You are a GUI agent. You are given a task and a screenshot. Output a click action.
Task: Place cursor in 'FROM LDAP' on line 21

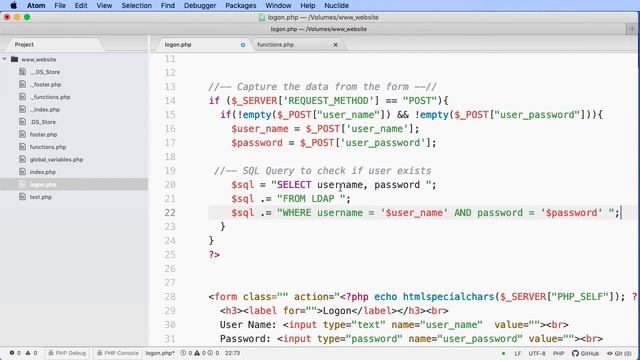click(x=309, y=199)
